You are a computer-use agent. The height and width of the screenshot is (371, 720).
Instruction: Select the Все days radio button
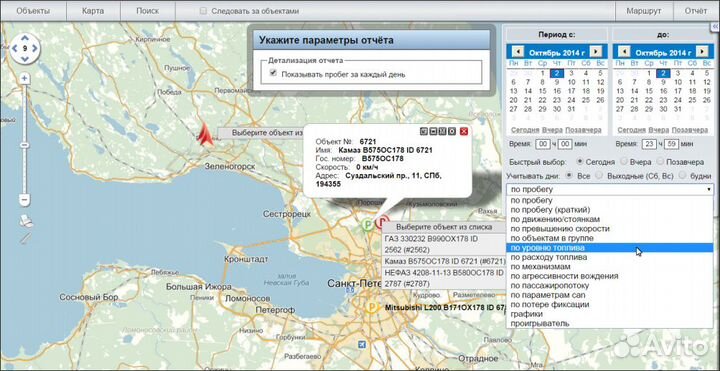coord(570,175)
